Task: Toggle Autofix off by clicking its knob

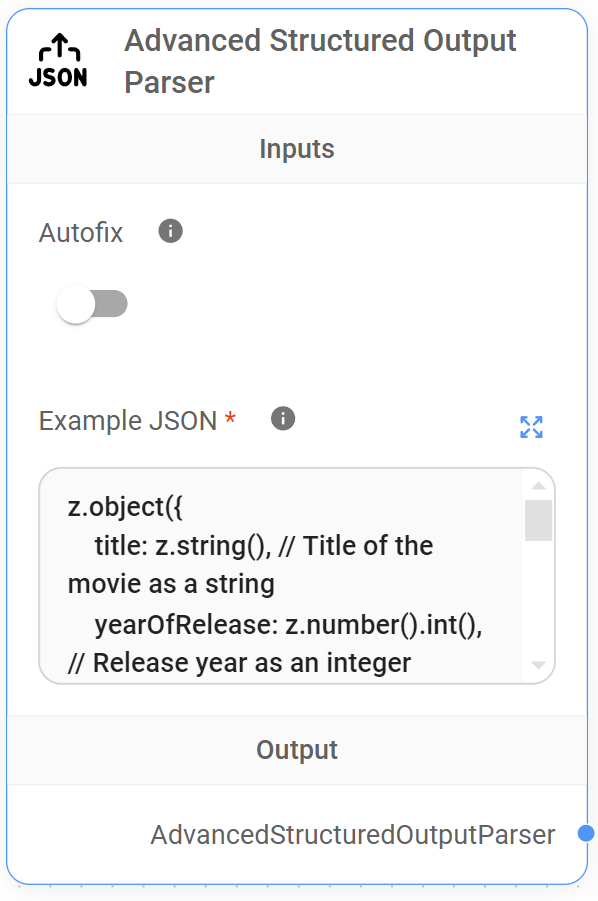Action: pyautogui.click(x=75, y=303)
